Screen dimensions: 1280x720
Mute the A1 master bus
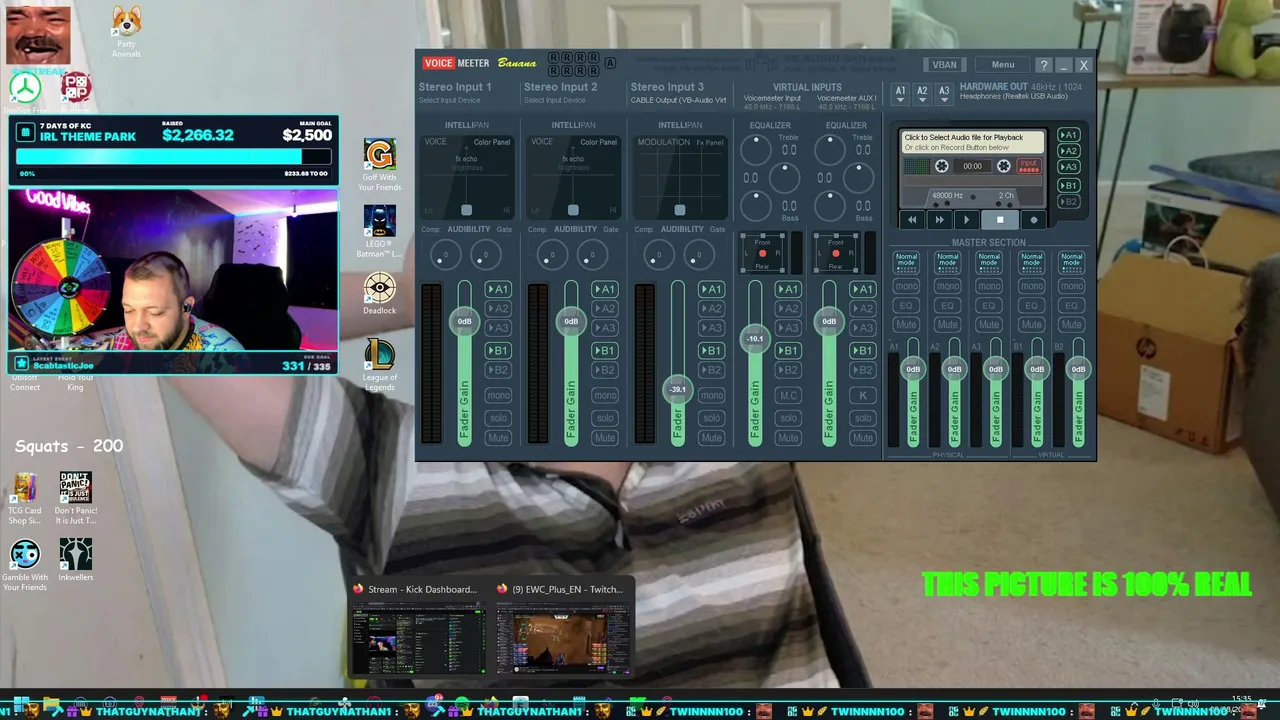click(x=906, y=325)
